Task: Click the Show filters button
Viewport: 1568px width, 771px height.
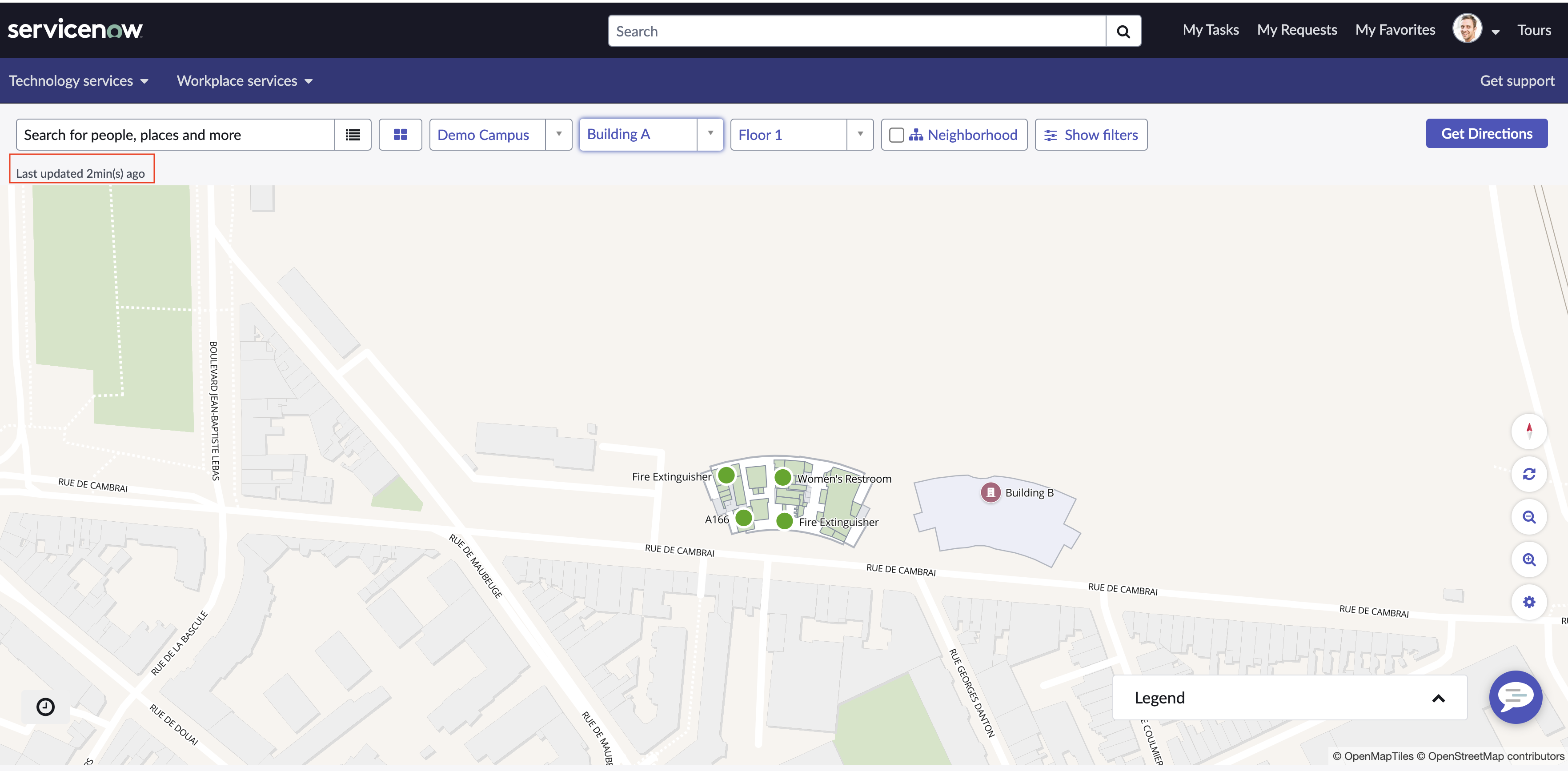Action: (x=1091, y=135)
